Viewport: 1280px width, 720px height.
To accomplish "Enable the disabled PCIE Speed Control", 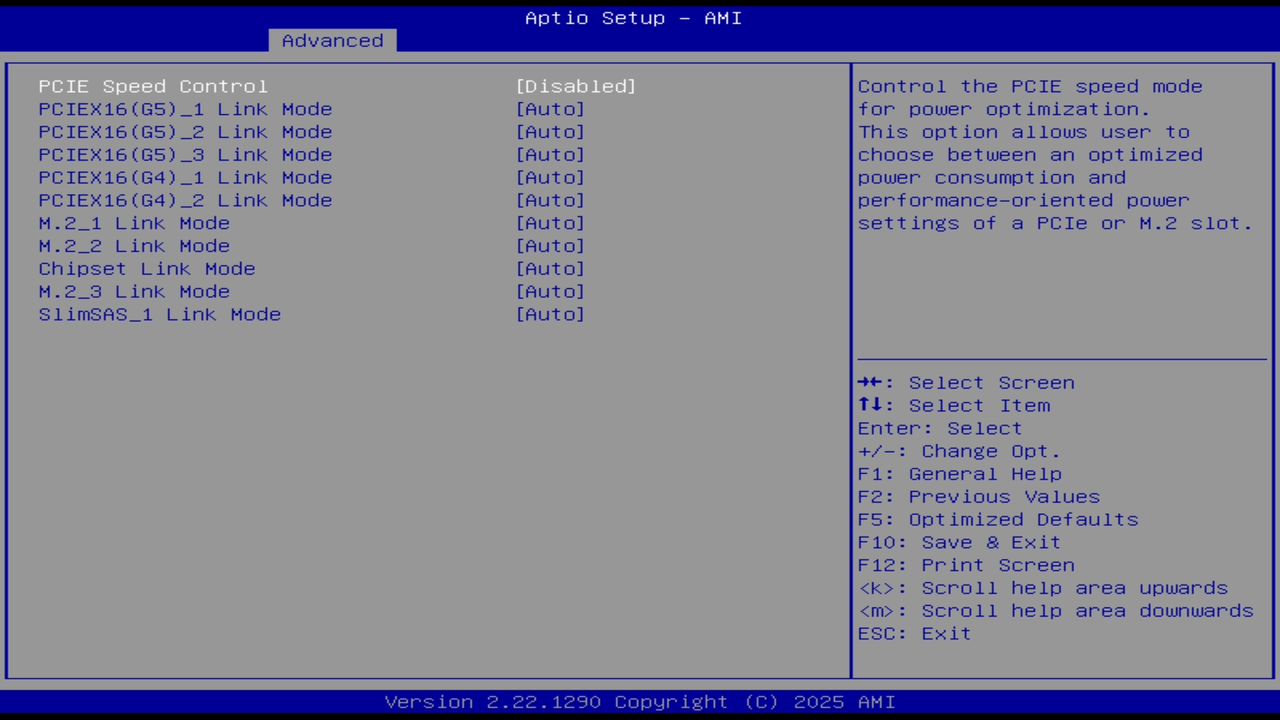I will [x=576, y=86].
